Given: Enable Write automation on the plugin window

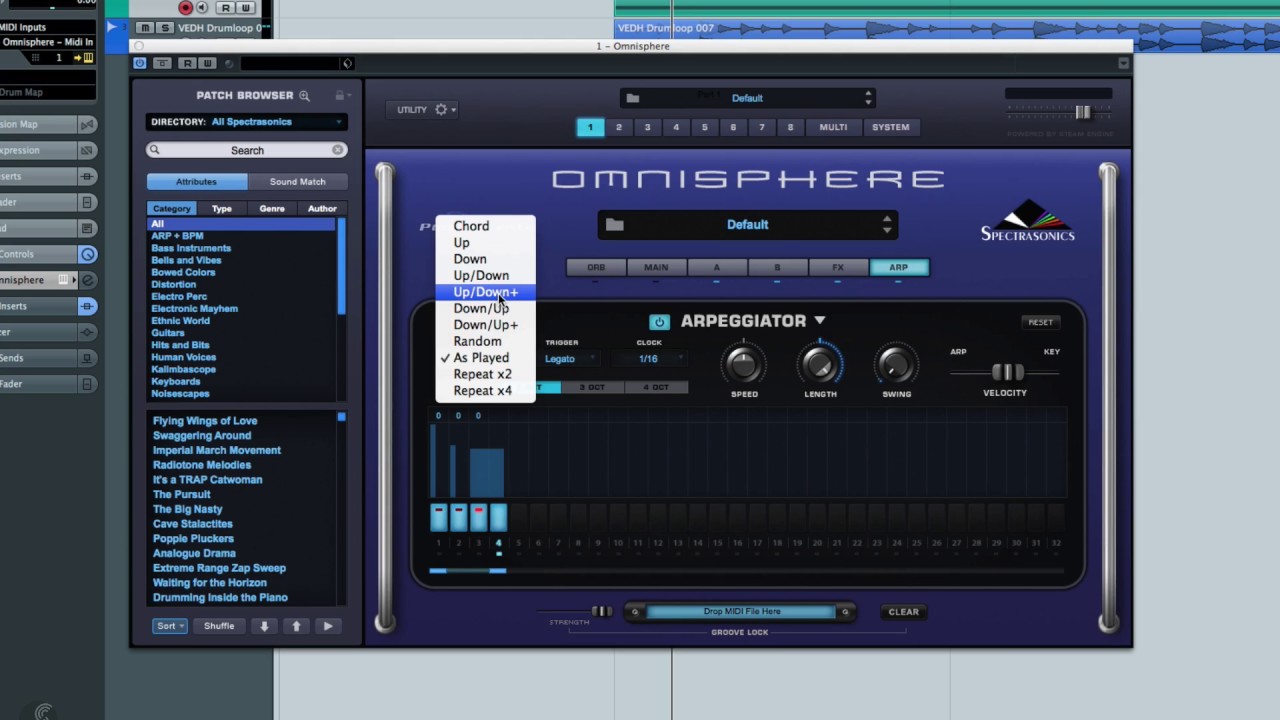Looking at the screenshot, I should click(x=207, y=63).
